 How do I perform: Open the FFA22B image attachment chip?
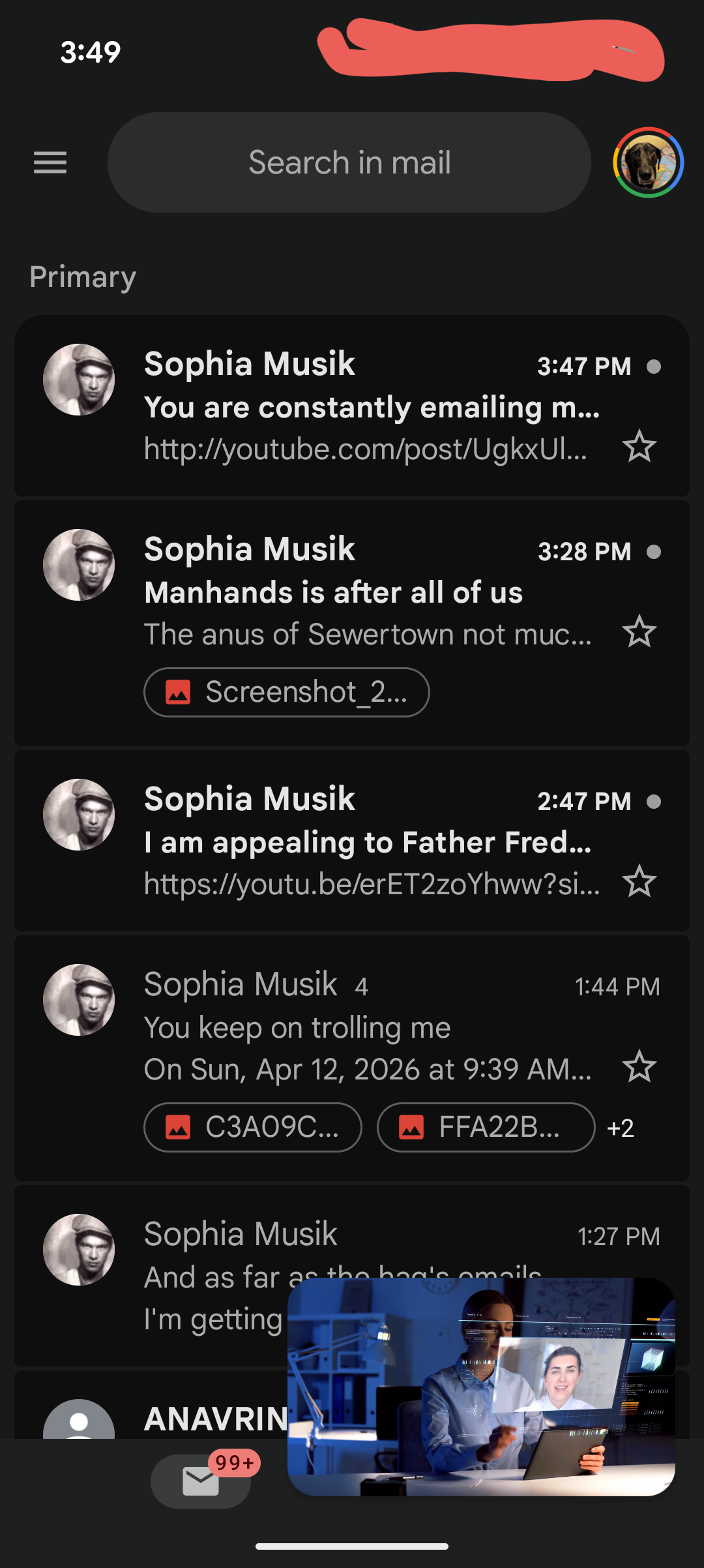486,1127
